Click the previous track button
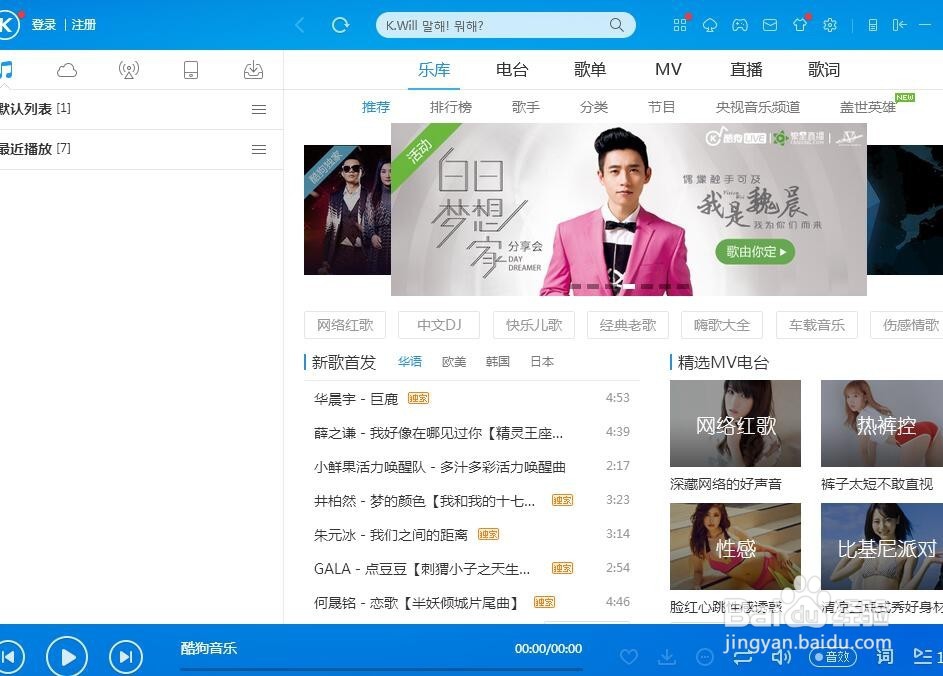This screenshot has width=943, height=676. 10,657
